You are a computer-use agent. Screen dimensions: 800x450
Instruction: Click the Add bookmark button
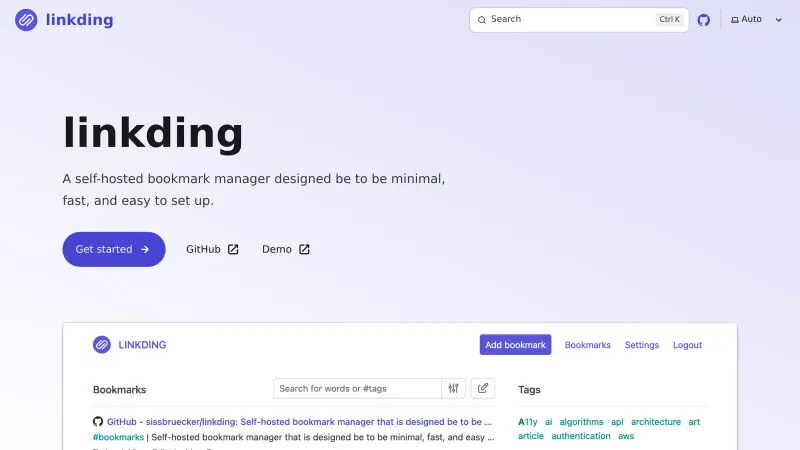click(x=515, y=345)
